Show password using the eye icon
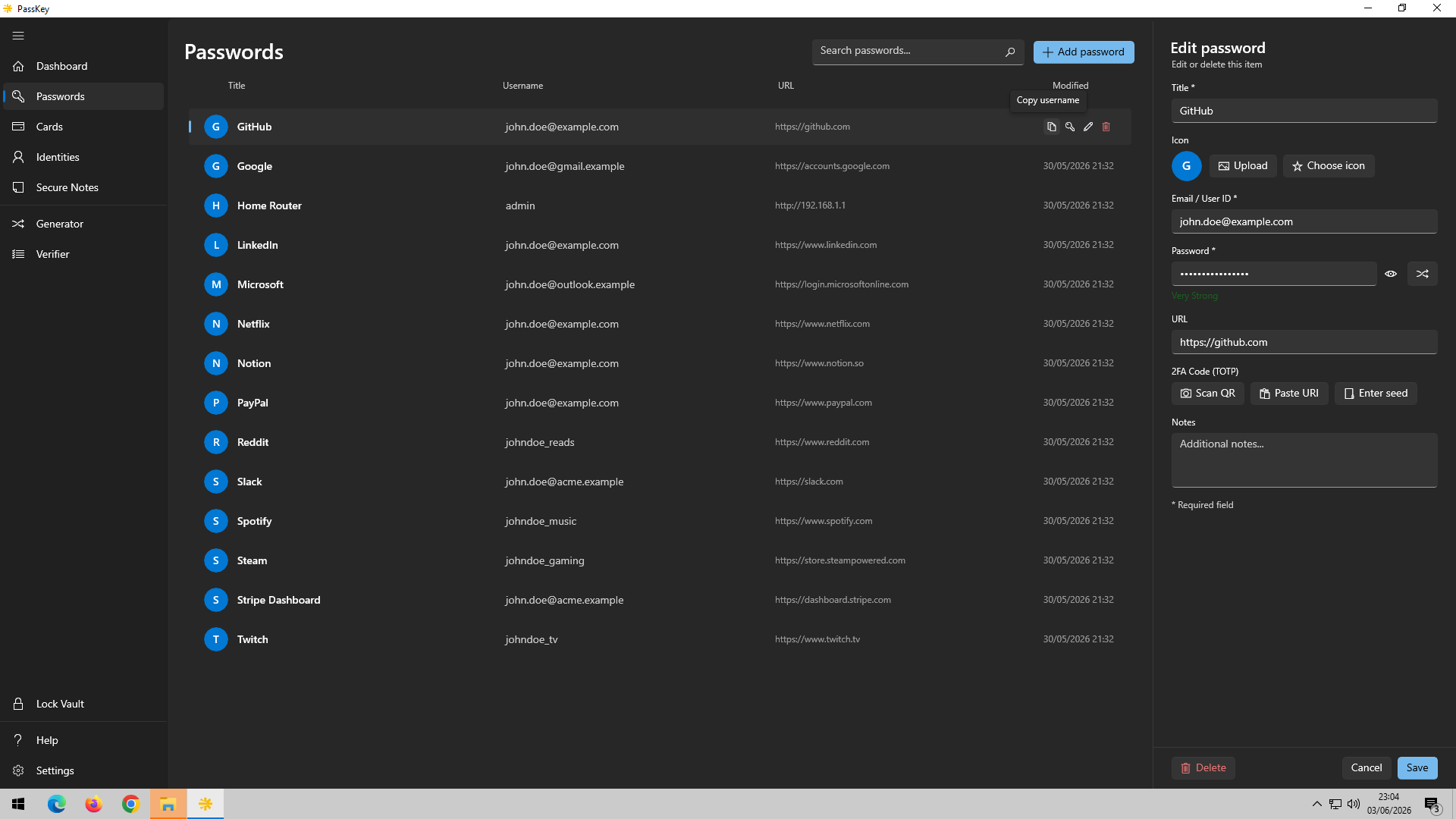The image size is (1456, 819). coord(1391,274)
